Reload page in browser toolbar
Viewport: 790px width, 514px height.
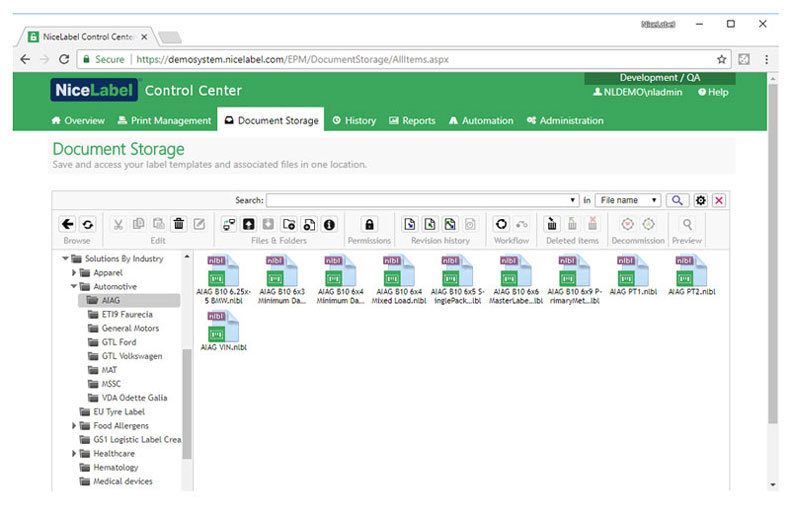(64, 59)
